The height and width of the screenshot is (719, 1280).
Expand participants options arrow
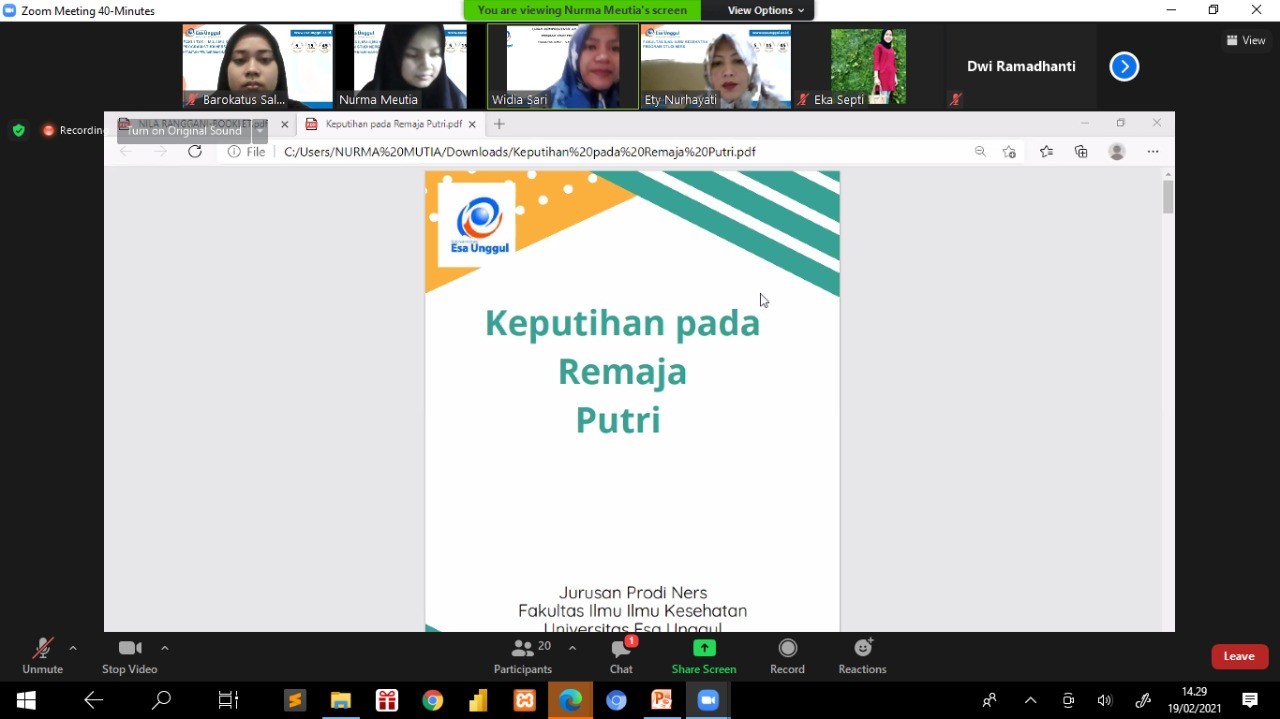[x=572, y=648]
